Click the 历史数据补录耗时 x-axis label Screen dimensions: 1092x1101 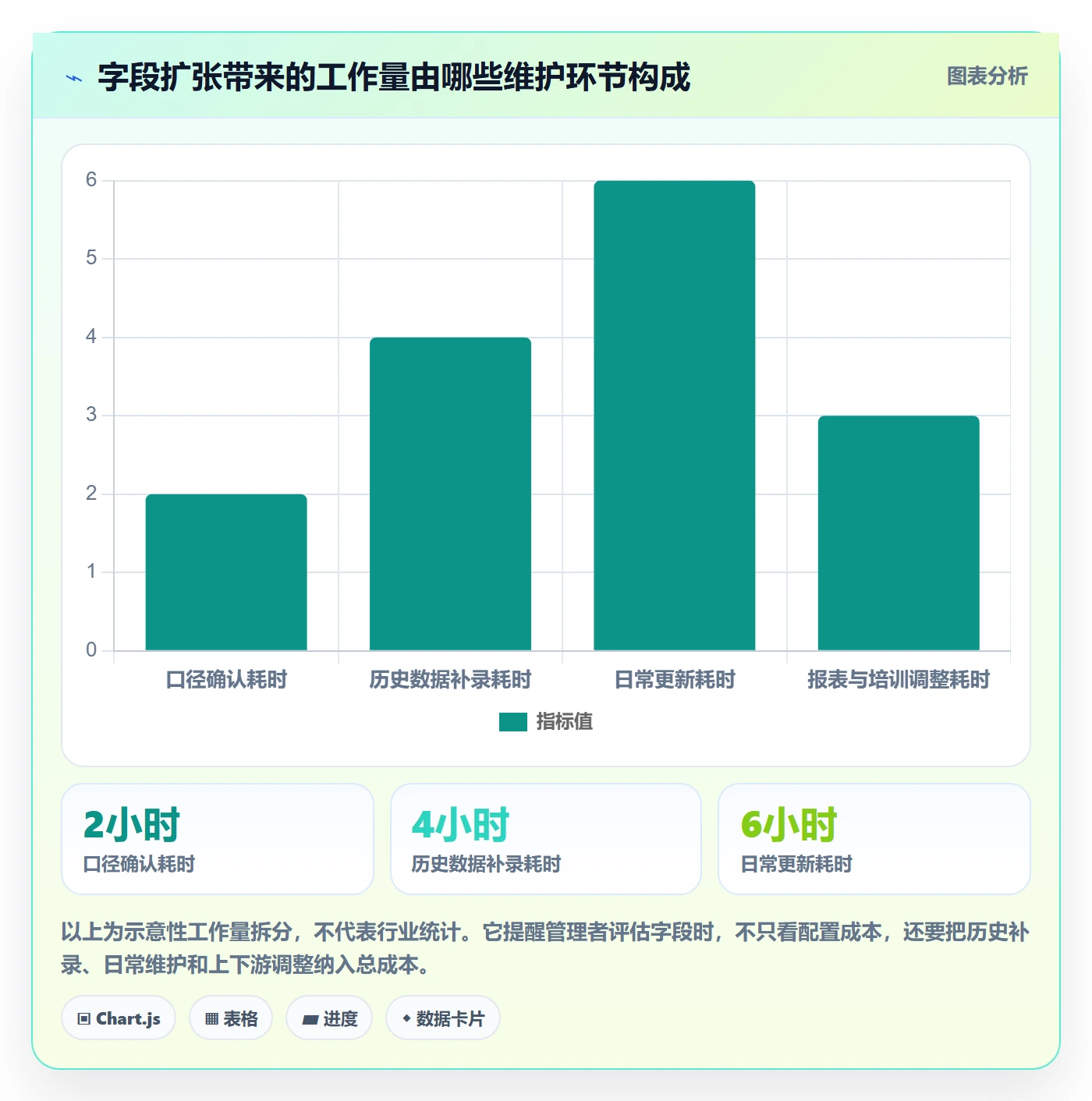pos(451,680)
